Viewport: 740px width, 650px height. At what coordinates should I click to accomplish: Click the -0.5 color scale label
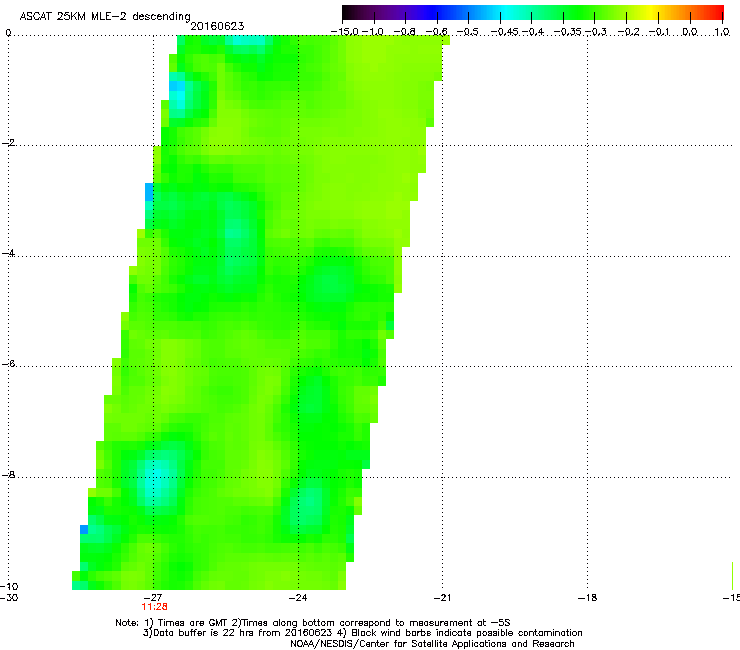[x=468, y=32]
